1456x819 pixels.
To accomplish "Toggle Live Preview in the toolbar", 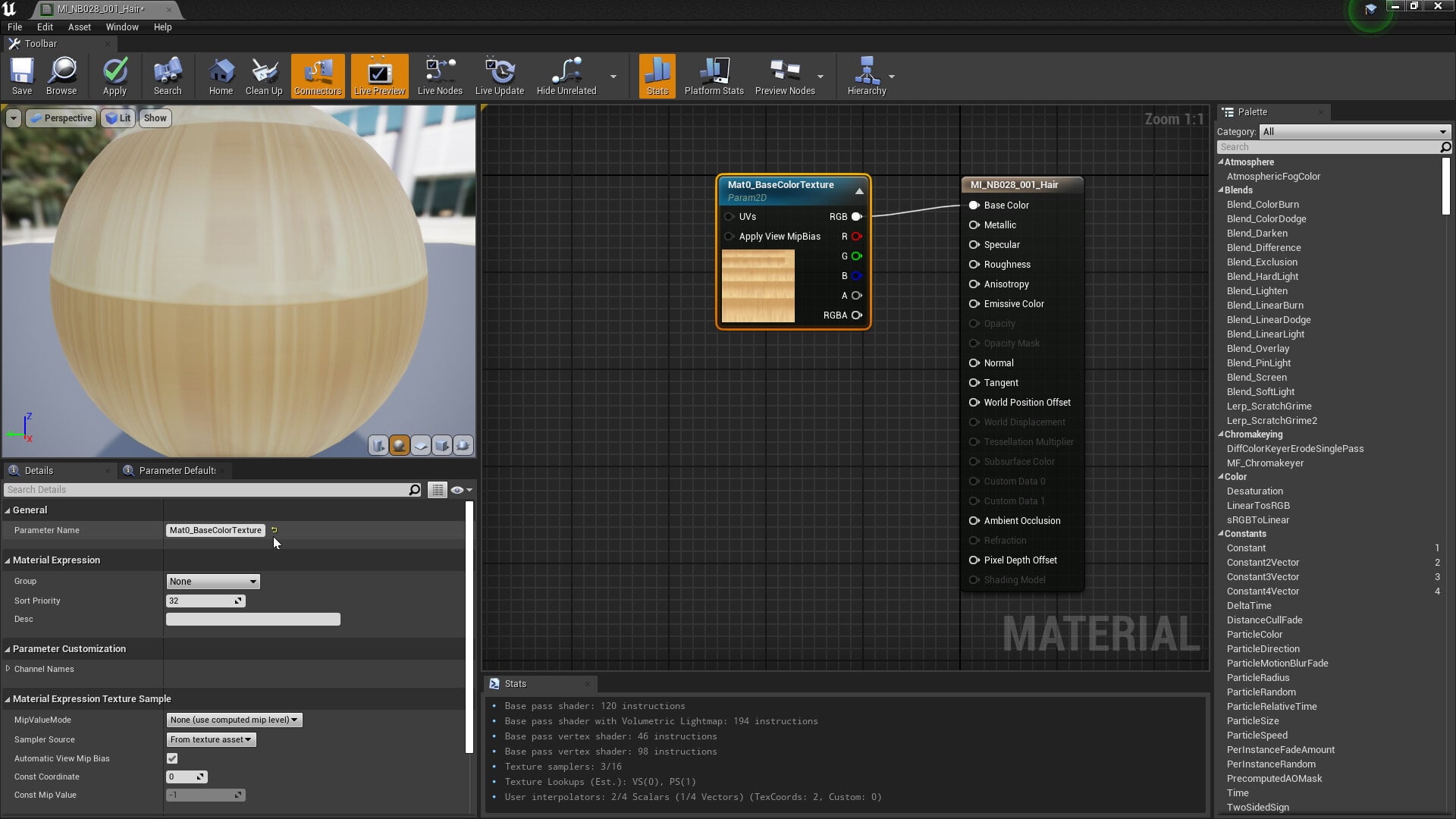I will [379, 76].
